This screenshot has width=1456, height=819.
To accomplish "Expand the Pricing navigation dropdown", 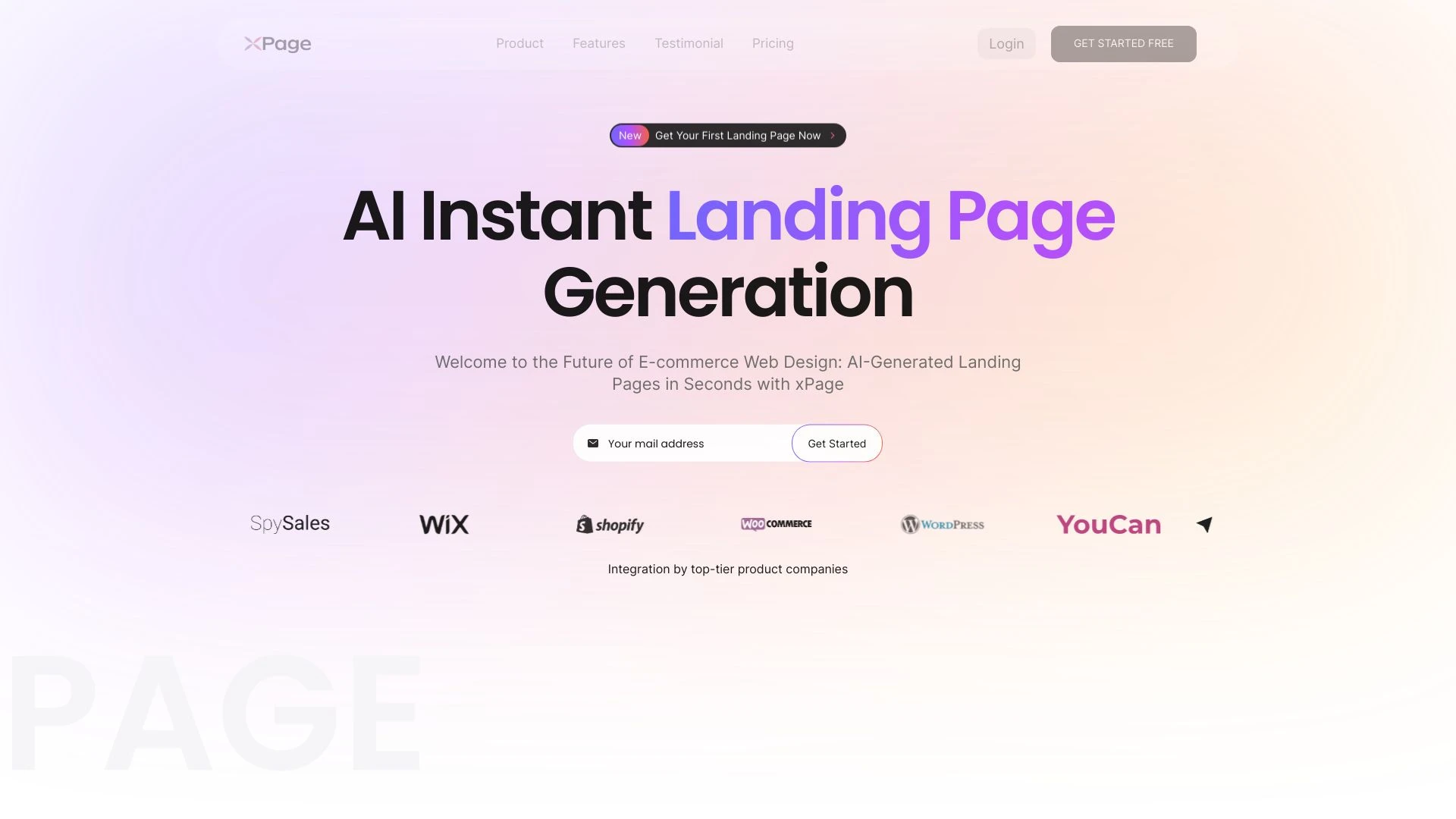I will tap(773, 43).
